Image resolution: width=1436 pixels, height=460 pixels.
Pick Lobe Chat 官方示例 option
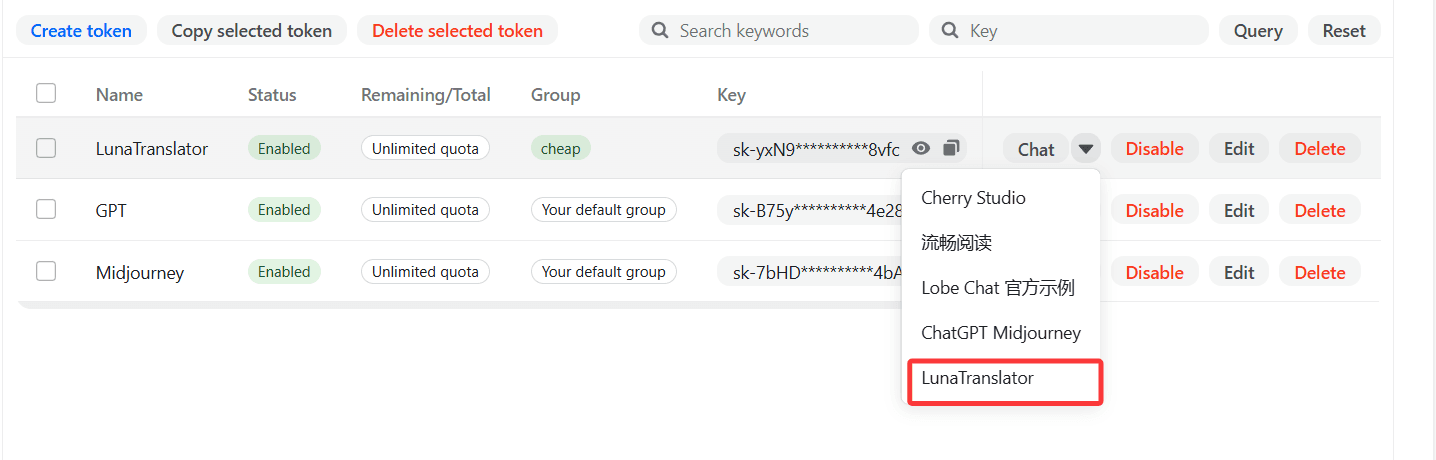coord(997,288)
